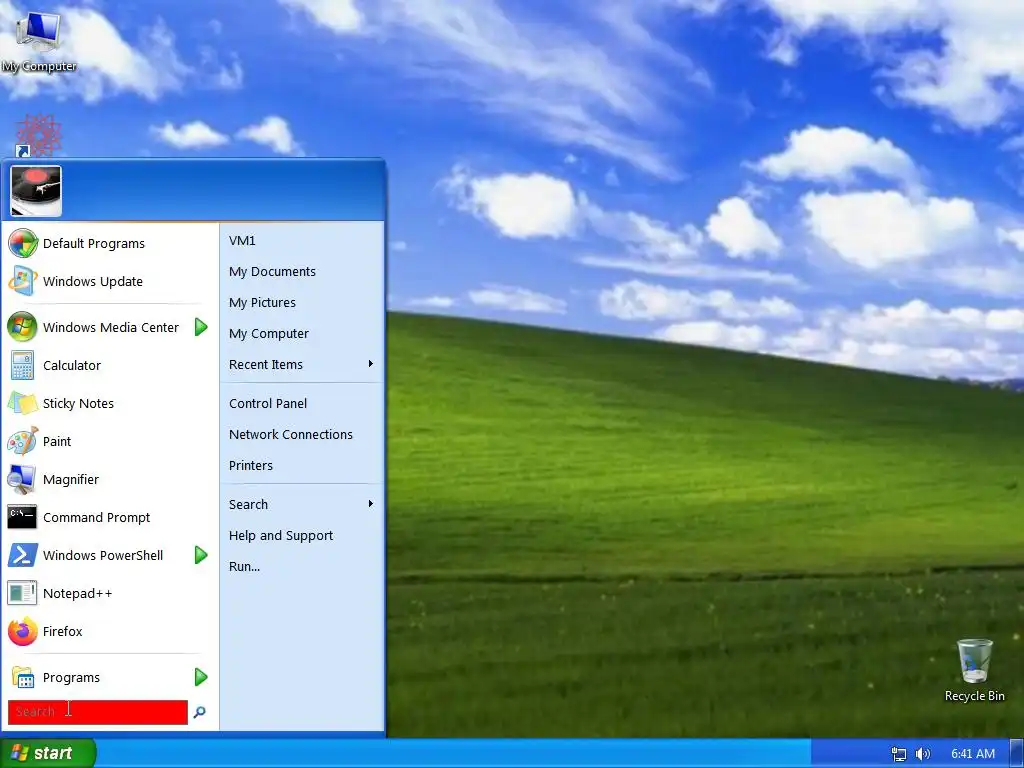Click the Sticky Notes label text

pos(78,403)
